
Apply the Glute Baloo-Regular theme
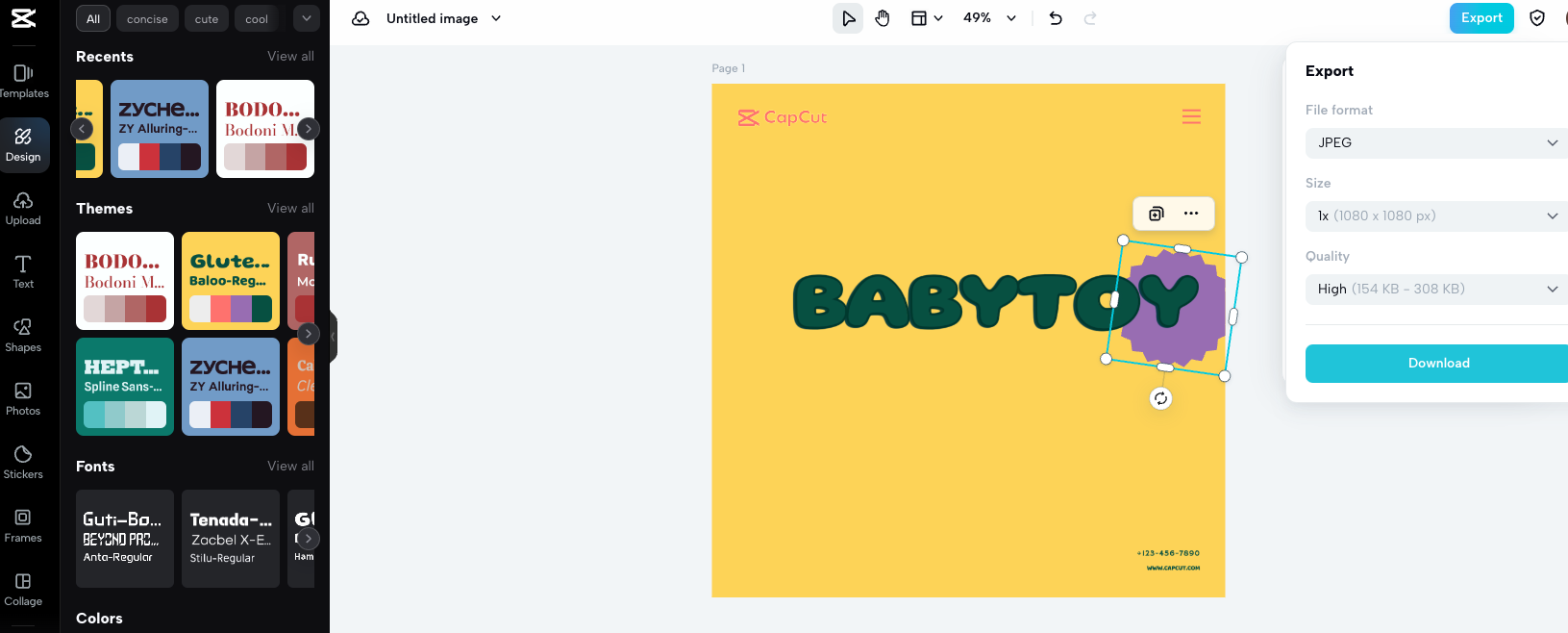231,281
